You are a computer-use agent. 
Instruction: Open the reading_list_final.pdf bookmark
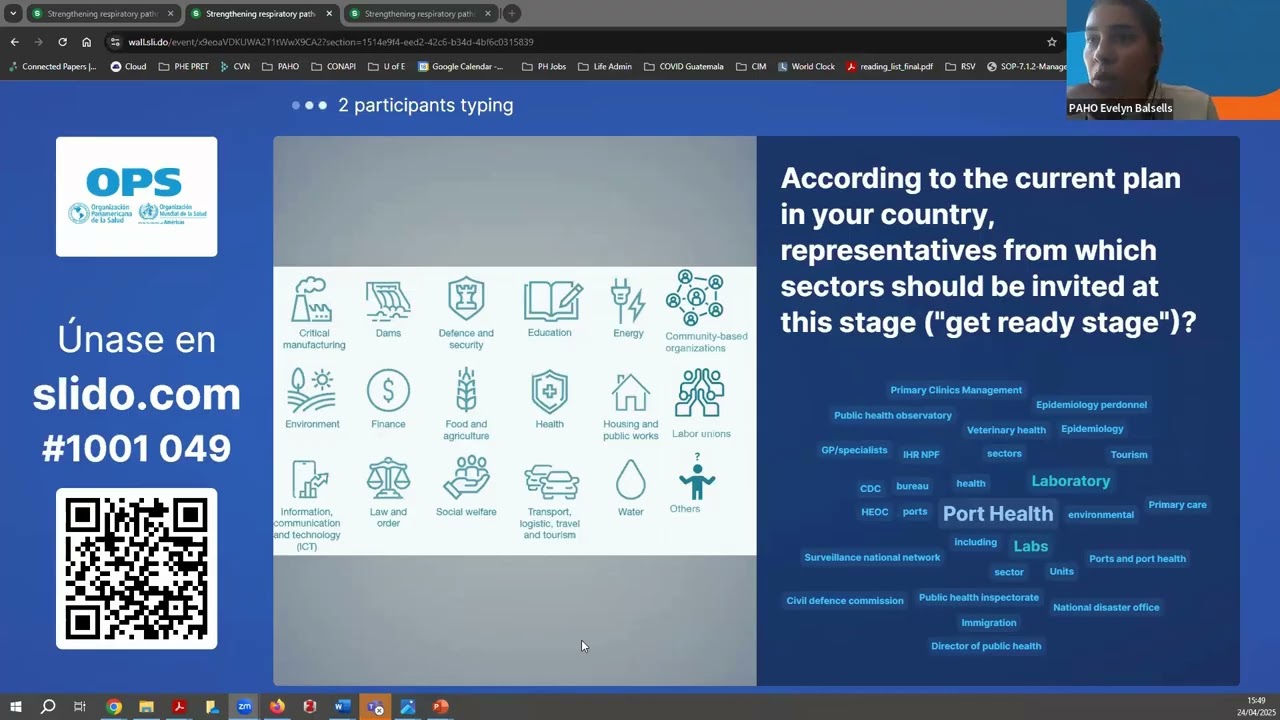point(889,67)
